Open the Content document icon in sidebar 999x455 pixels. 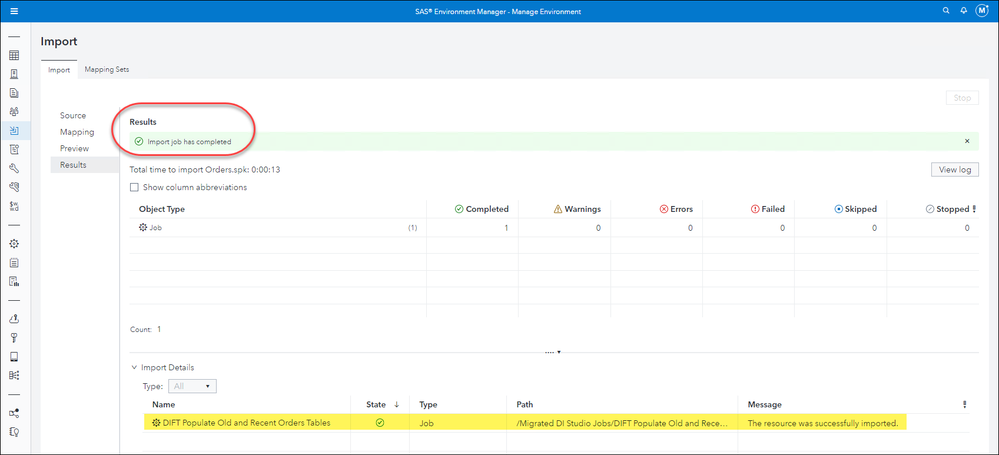tap(14, 93)
